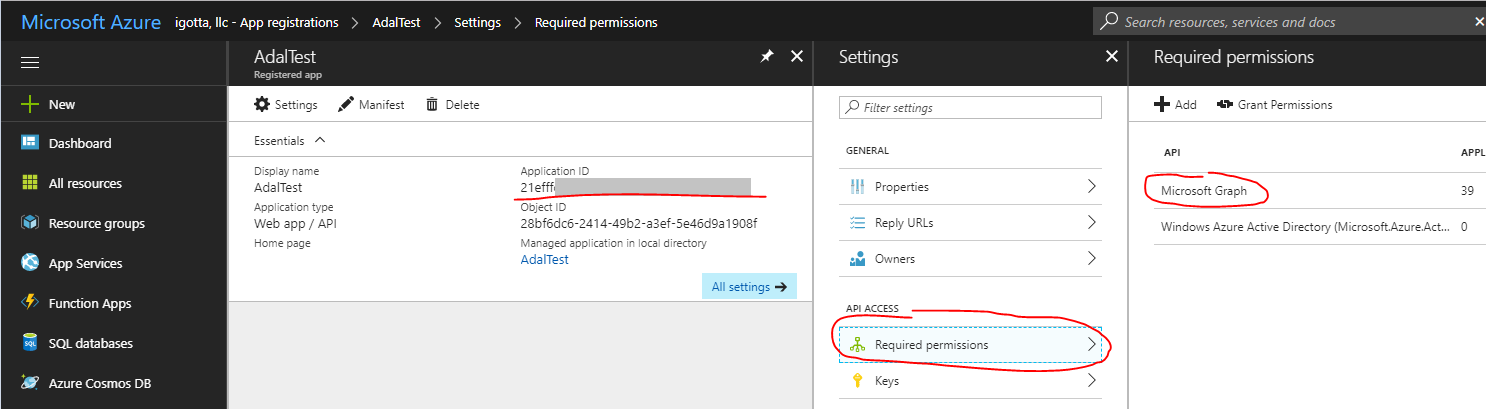Select Required permissions under API Access

(970, 345)
